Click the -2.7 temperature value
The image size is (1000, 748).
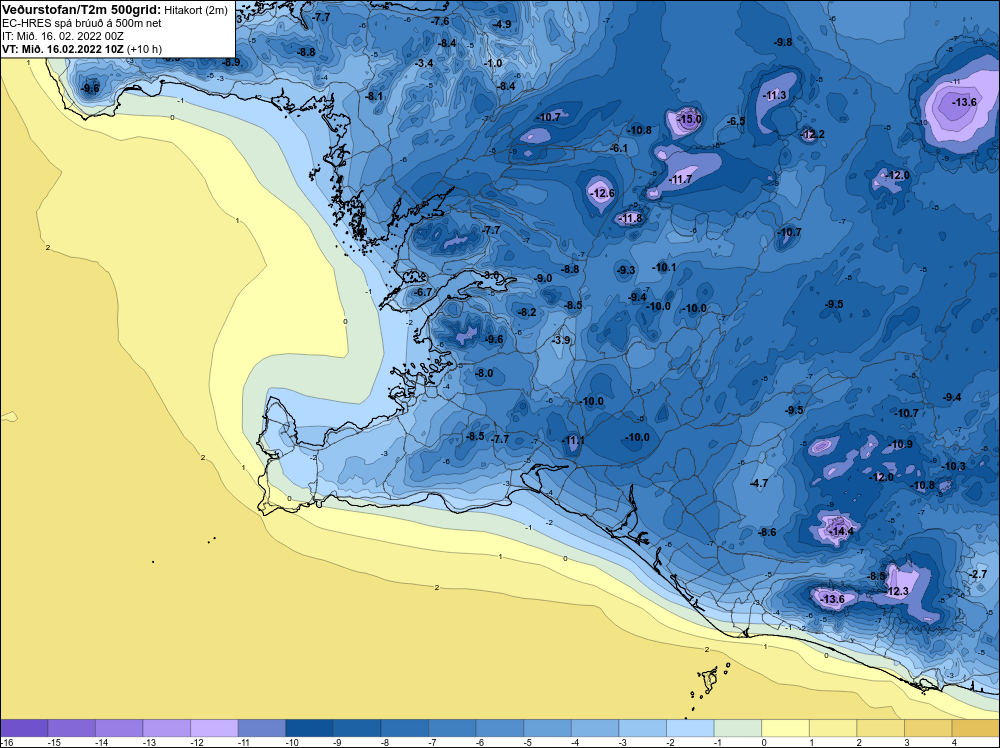pos(978,575)
